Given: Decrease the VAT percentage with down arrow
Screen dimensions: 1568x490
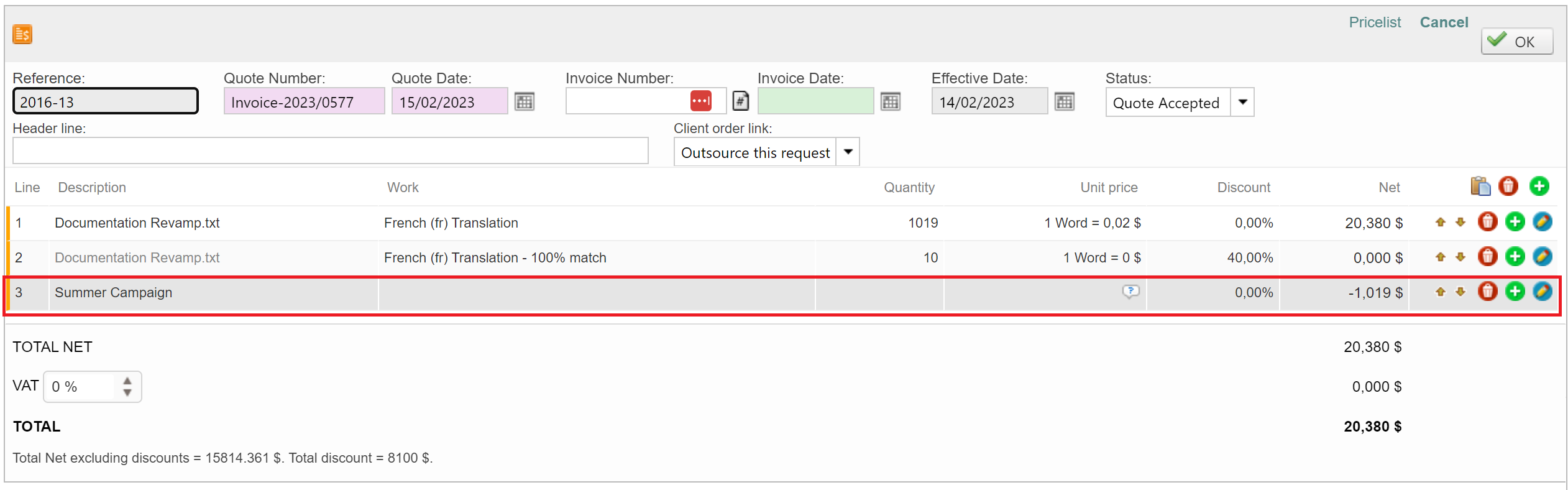Looking at the screenshot, I should coord(127,392).
